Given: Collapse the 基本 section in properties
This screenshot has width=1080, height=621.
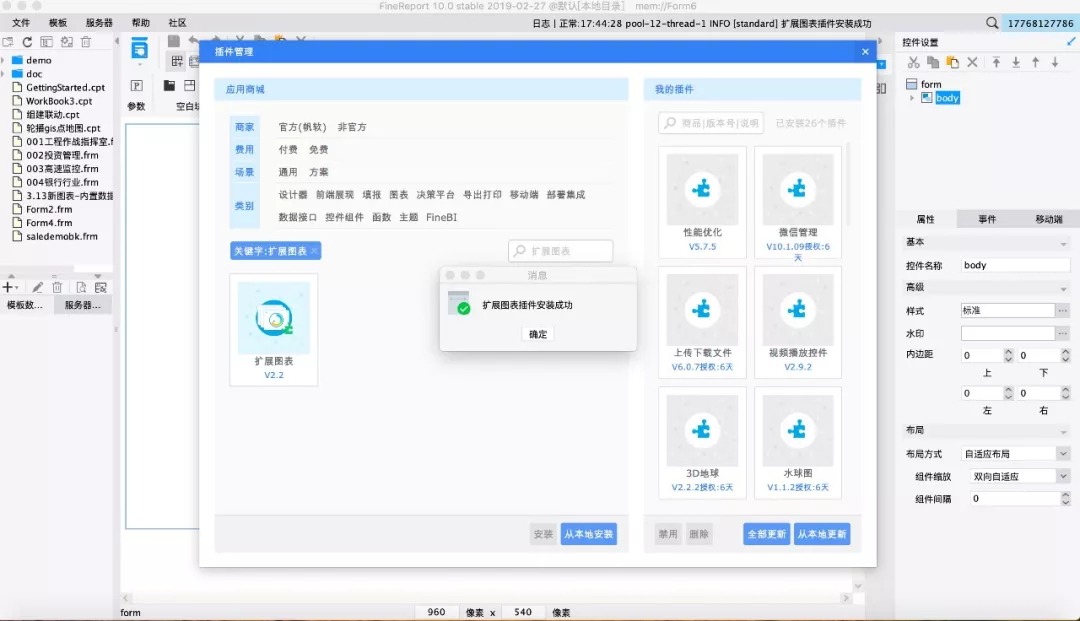Looking at the screenshot, I should pyautogui.click(x=1063, y=243).
